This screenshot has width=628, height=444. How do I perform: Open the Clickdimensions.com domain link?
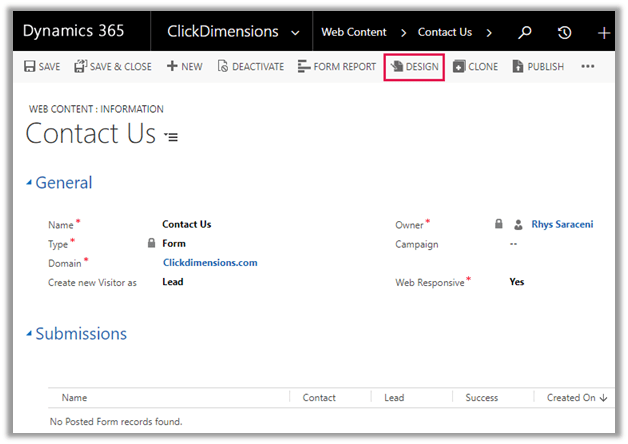pos(210,263)
